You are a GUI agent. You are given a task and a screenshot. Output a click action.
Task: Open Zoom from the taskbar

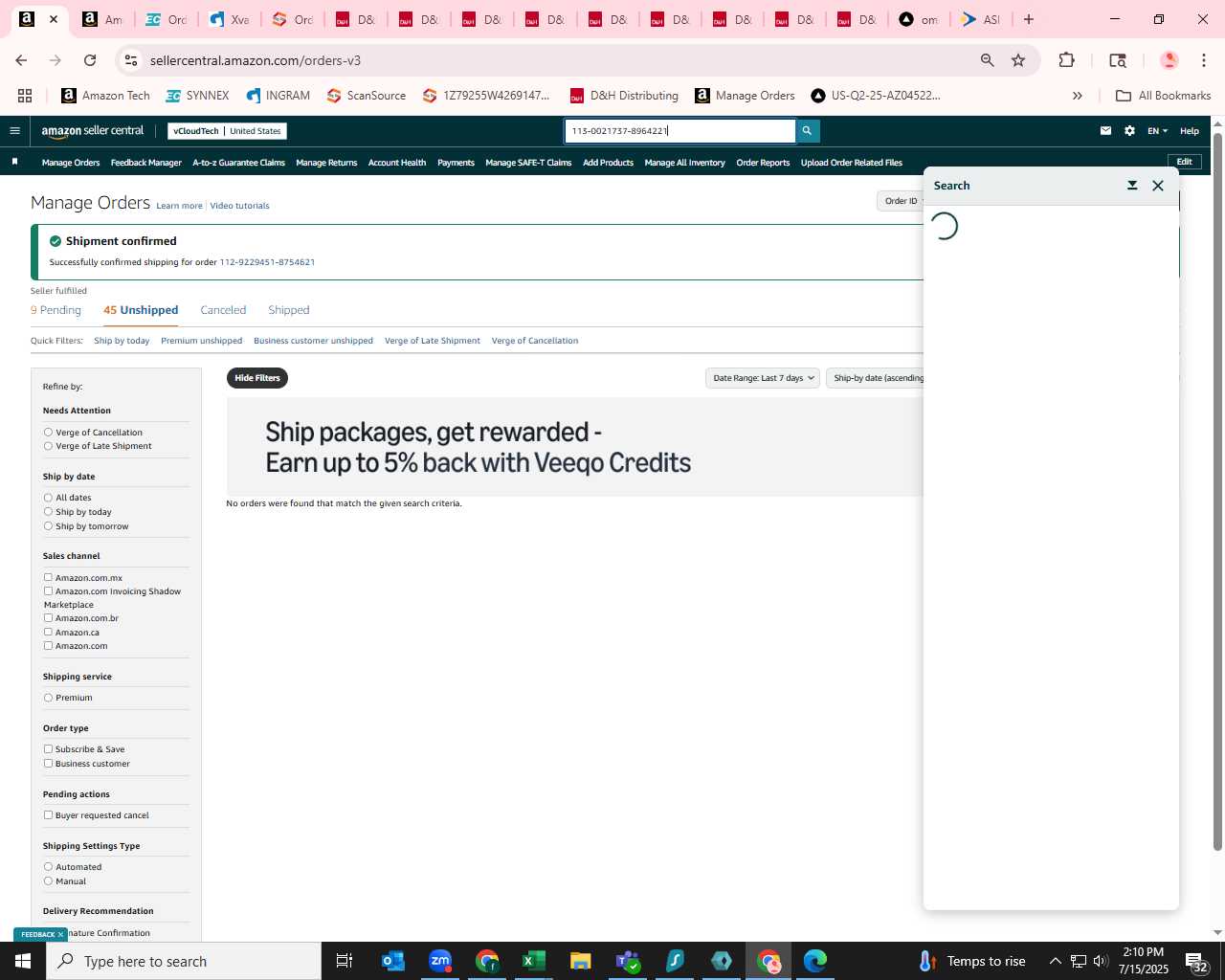[440, 961]
